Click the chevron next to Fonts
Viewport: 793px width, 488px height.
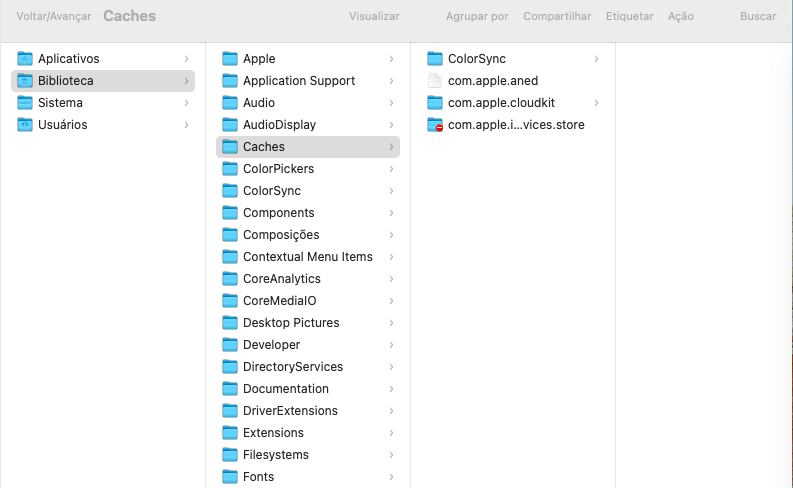[391, 477]
